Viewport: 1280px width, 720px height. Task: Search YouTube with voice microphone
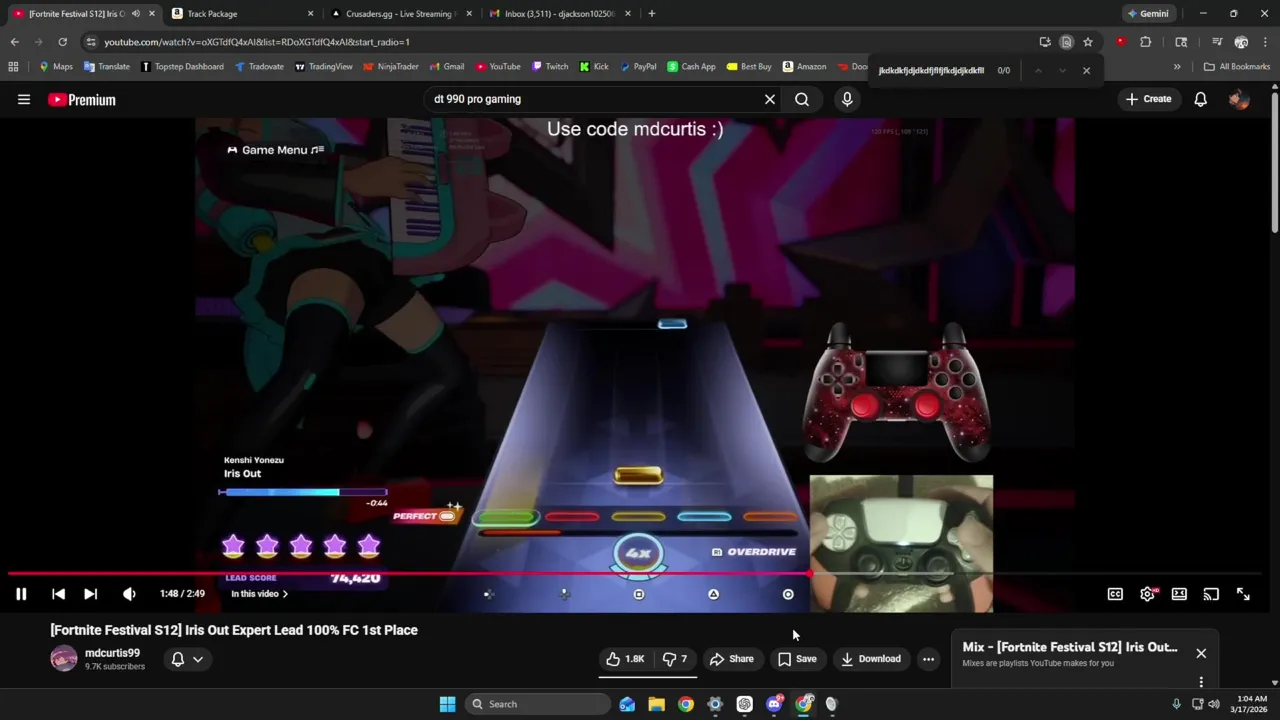pyautogui.click(x=847, y=99)
